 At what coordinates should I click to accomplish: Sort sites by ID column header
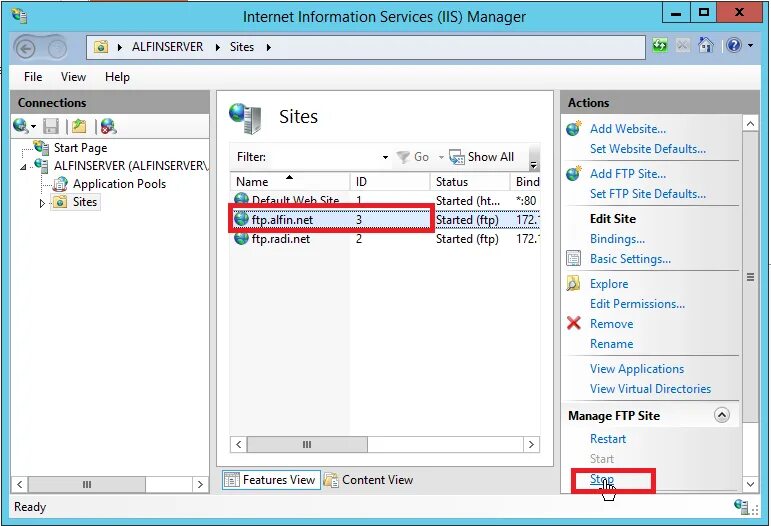390,181
